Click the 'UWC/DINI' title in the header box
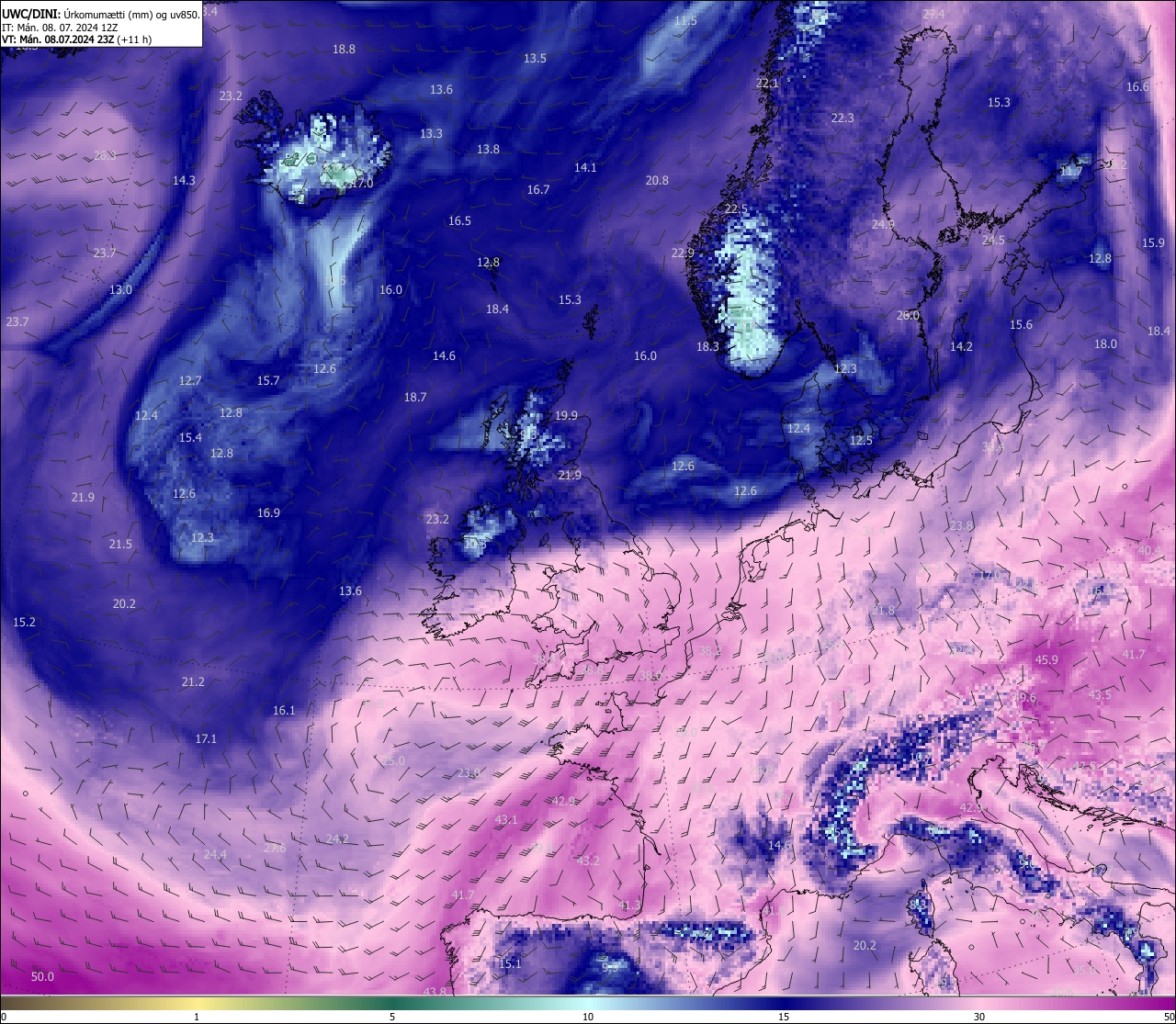This screenshot has height=1024, width=1176. (x=30, y=15)
